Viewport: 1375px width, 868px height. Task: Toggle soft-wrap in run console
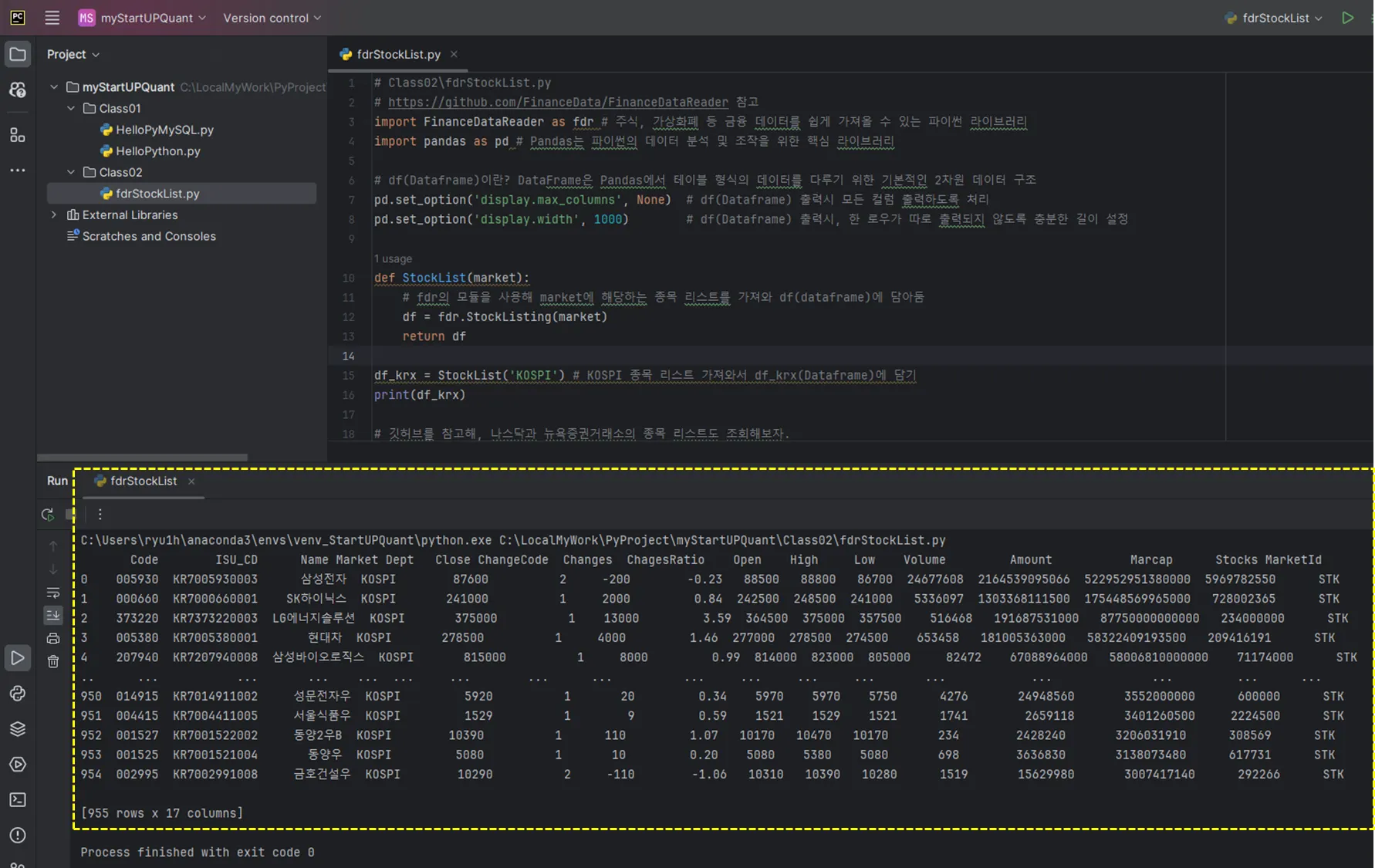coord(53,593)
